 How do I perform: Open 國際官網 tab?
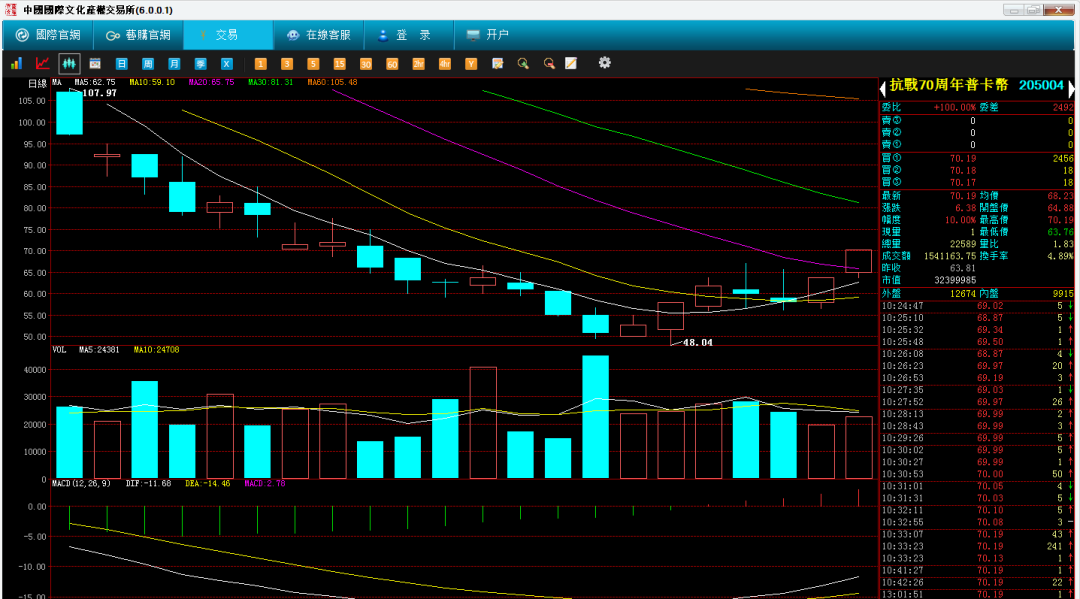coord(48,34)
